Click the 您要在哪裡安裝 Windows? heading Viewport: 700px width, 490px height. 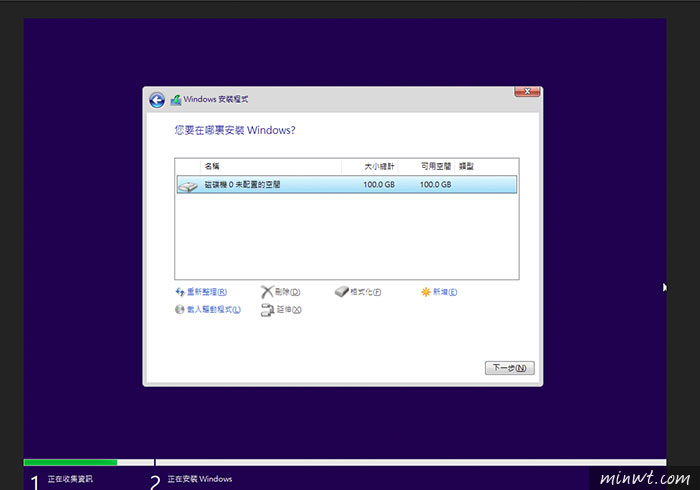pos(235,130)
